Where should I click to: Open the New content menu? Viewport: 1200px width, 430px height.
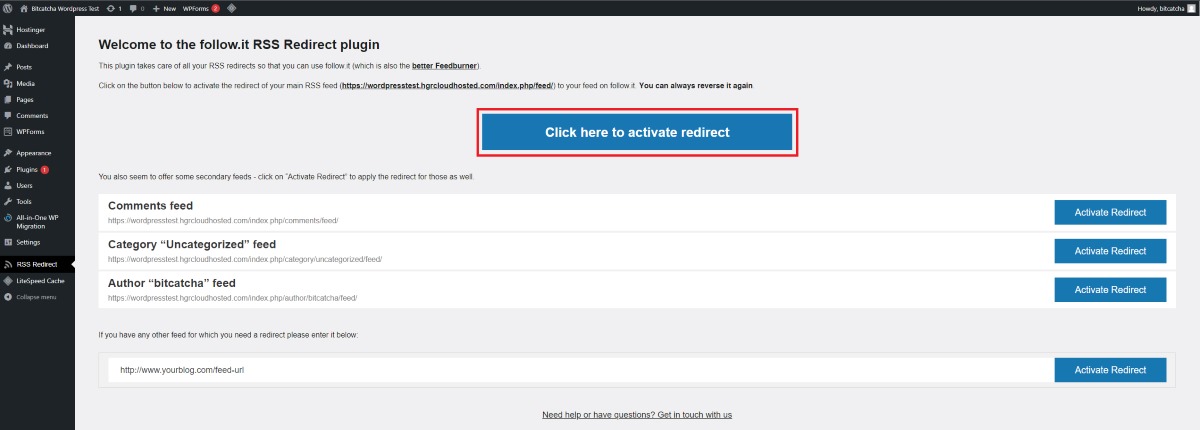164,8
